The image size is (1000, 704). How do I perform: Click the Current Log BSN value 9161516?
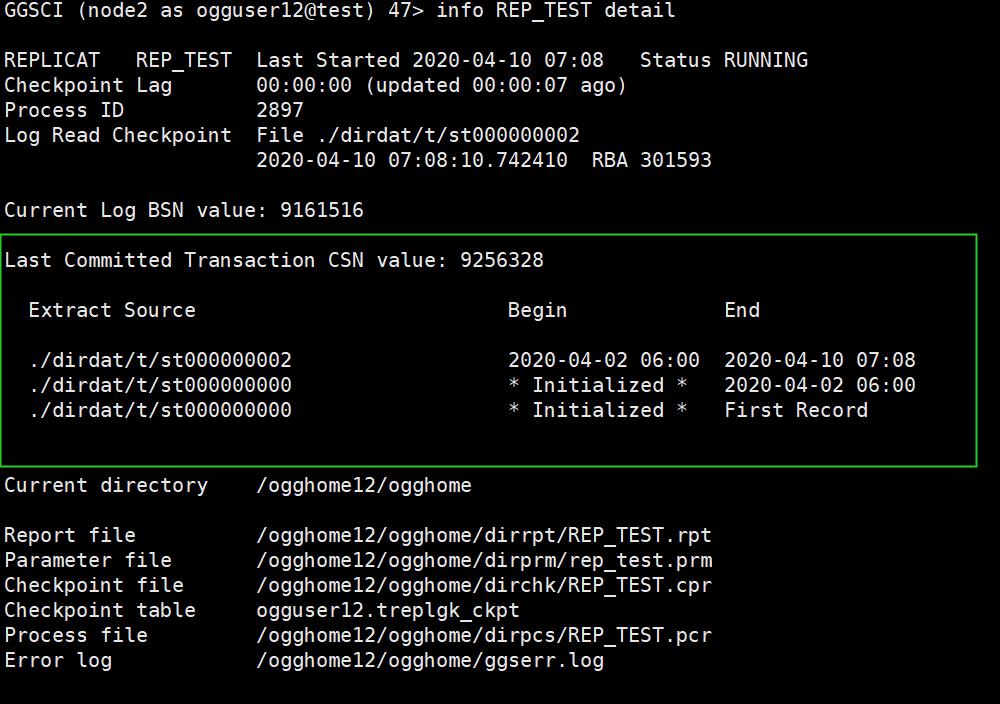322,210
